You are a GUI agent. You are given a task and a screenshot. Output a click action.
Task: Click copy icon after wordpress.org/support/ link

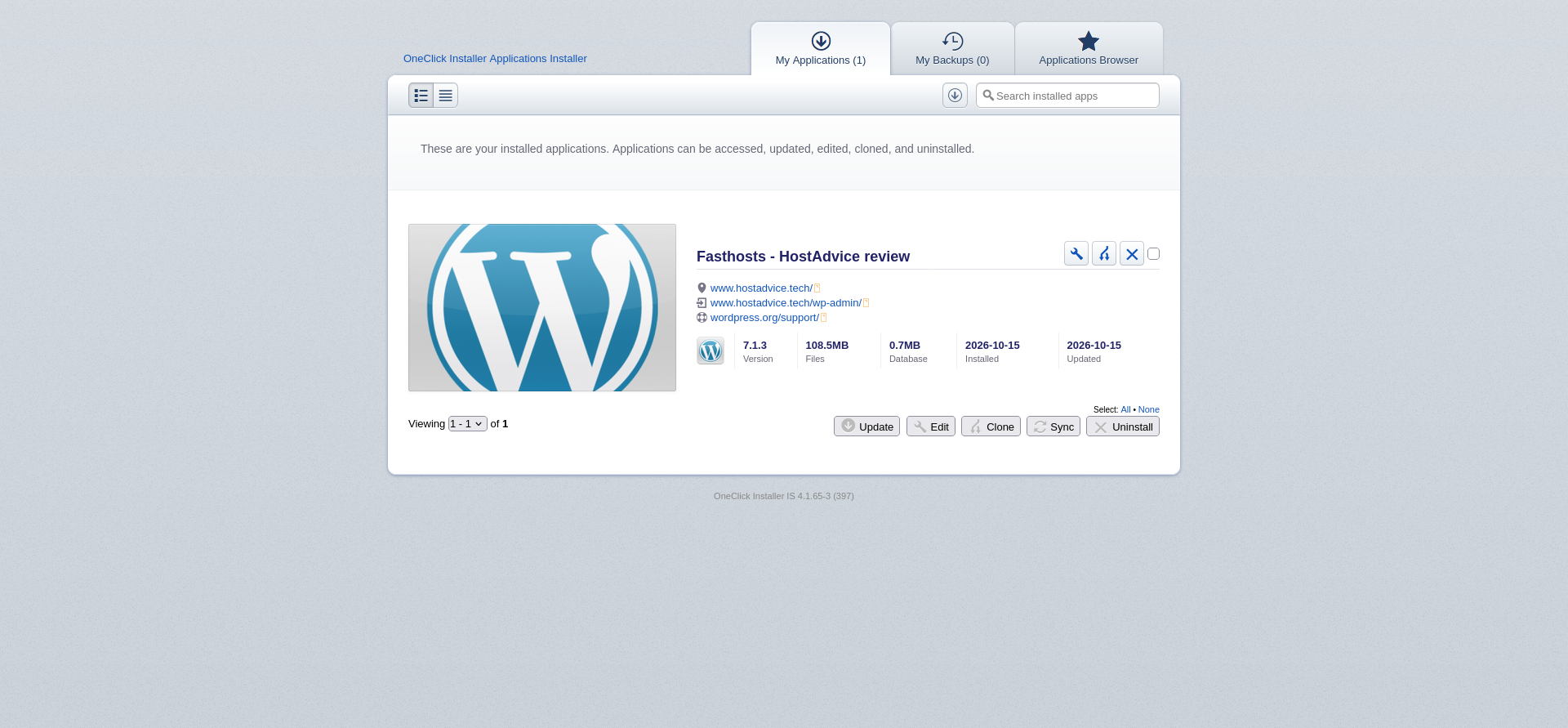pos(824,318)
